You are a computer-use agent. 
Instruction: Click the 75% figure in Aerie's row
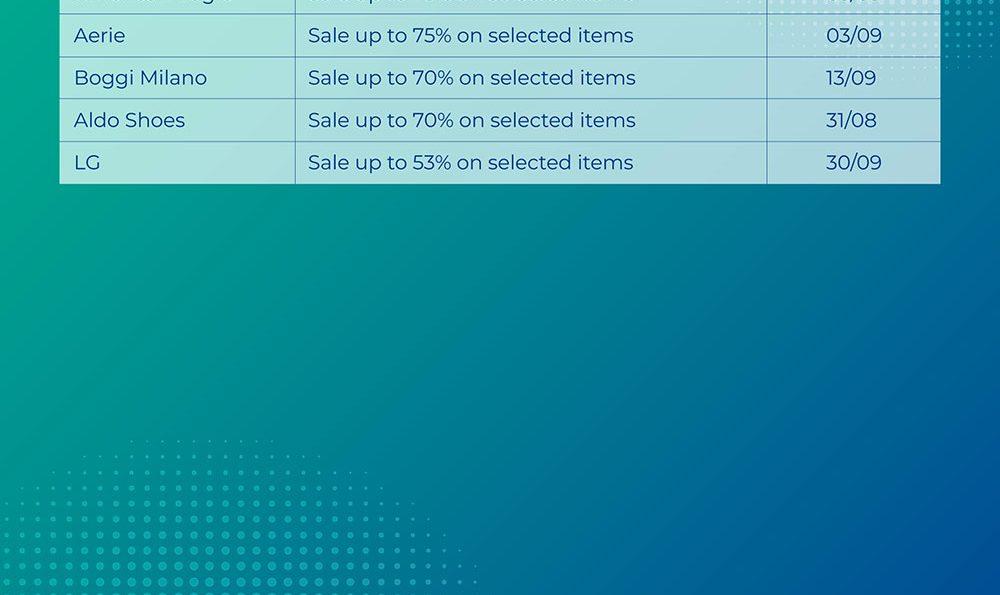[x=432, y=36]
